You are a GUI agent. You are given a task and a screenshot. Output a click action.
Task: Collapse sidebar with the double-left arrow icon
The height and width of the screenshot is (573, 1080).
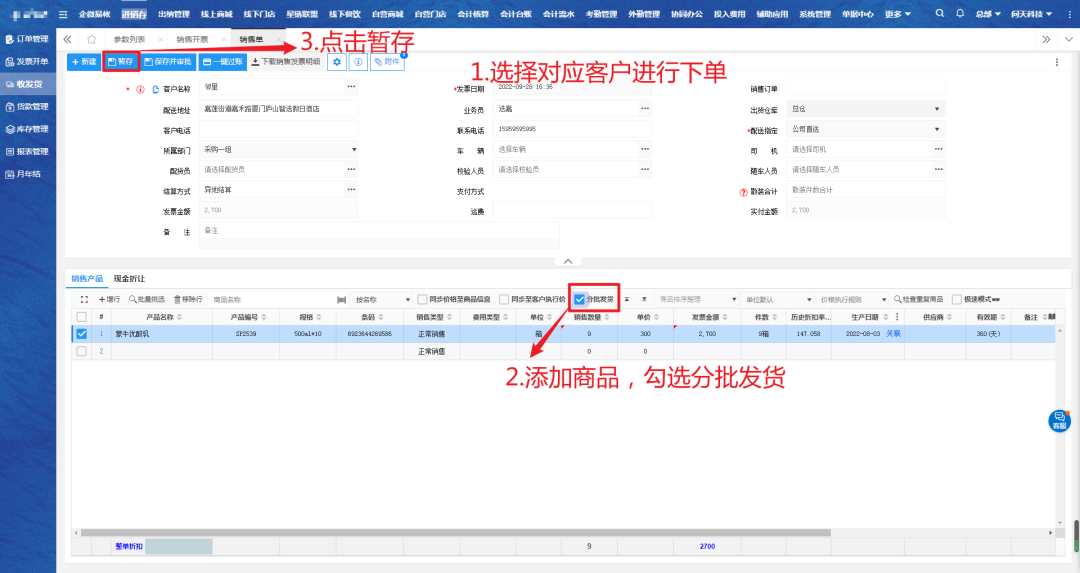pyautogui.click(x=68, y=38)
